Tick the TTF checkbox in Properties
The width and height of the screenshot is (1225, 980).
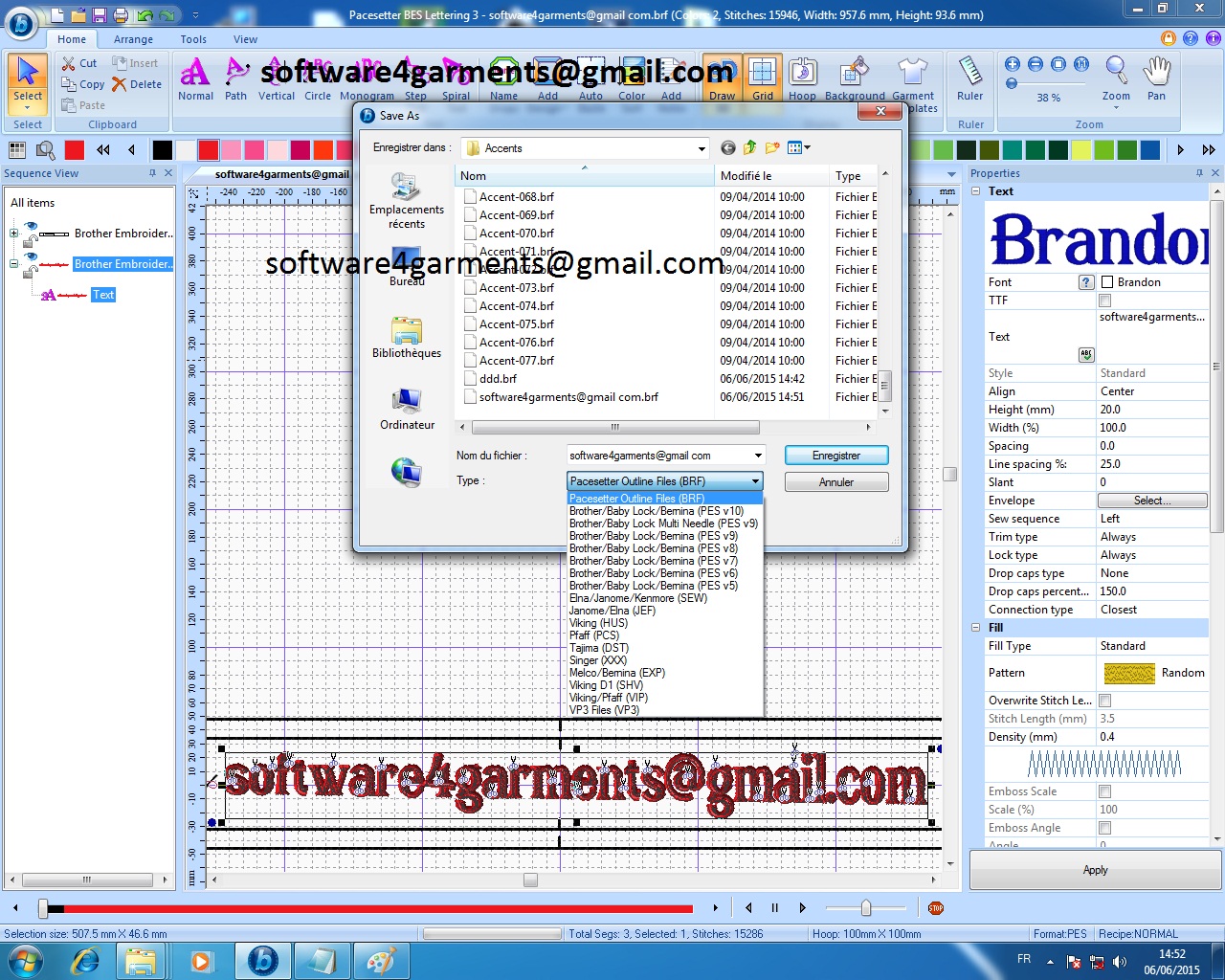(x=1103, y=300)
